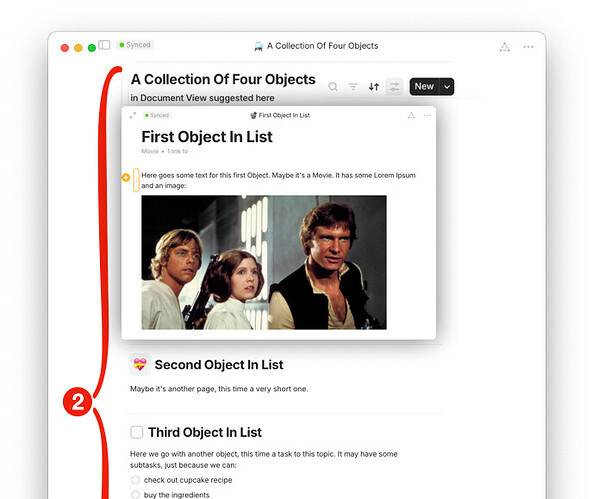This screenshot has height=499, width=593.
Task: Open graph icon in main window title bar
Action: tap(505, 47)
